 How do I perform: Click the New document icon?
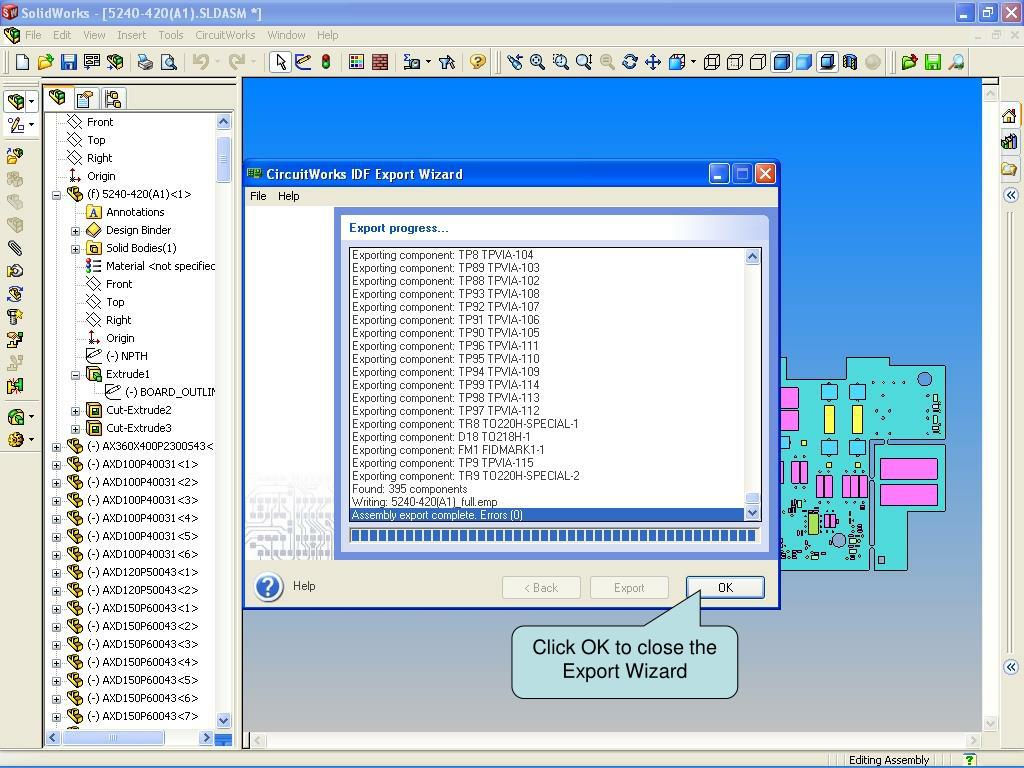(22, 62)
